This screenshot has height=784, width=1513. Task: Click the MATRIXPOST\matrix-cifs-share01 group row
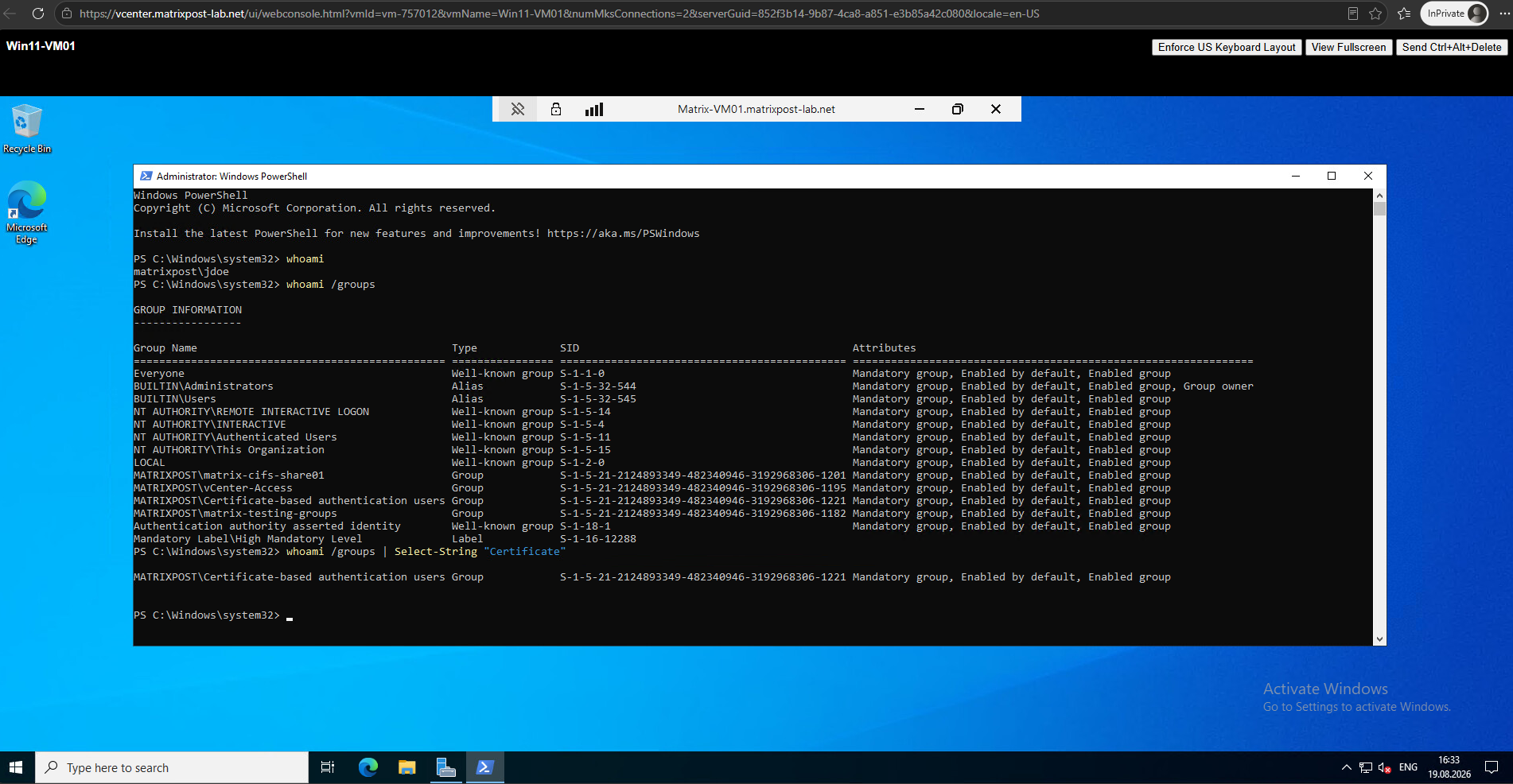652,475
